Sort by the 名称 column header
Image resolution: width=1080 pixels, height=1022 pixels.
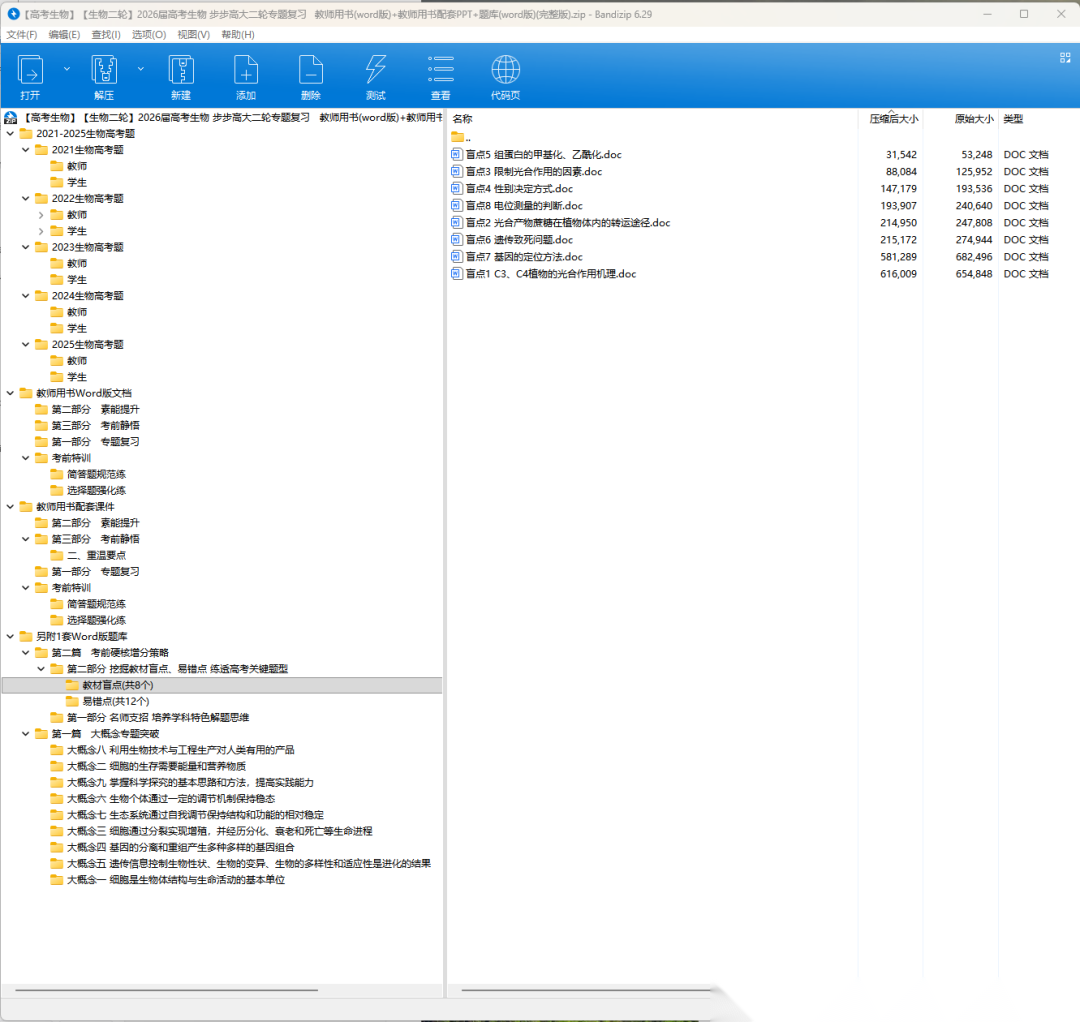[463, 119]
